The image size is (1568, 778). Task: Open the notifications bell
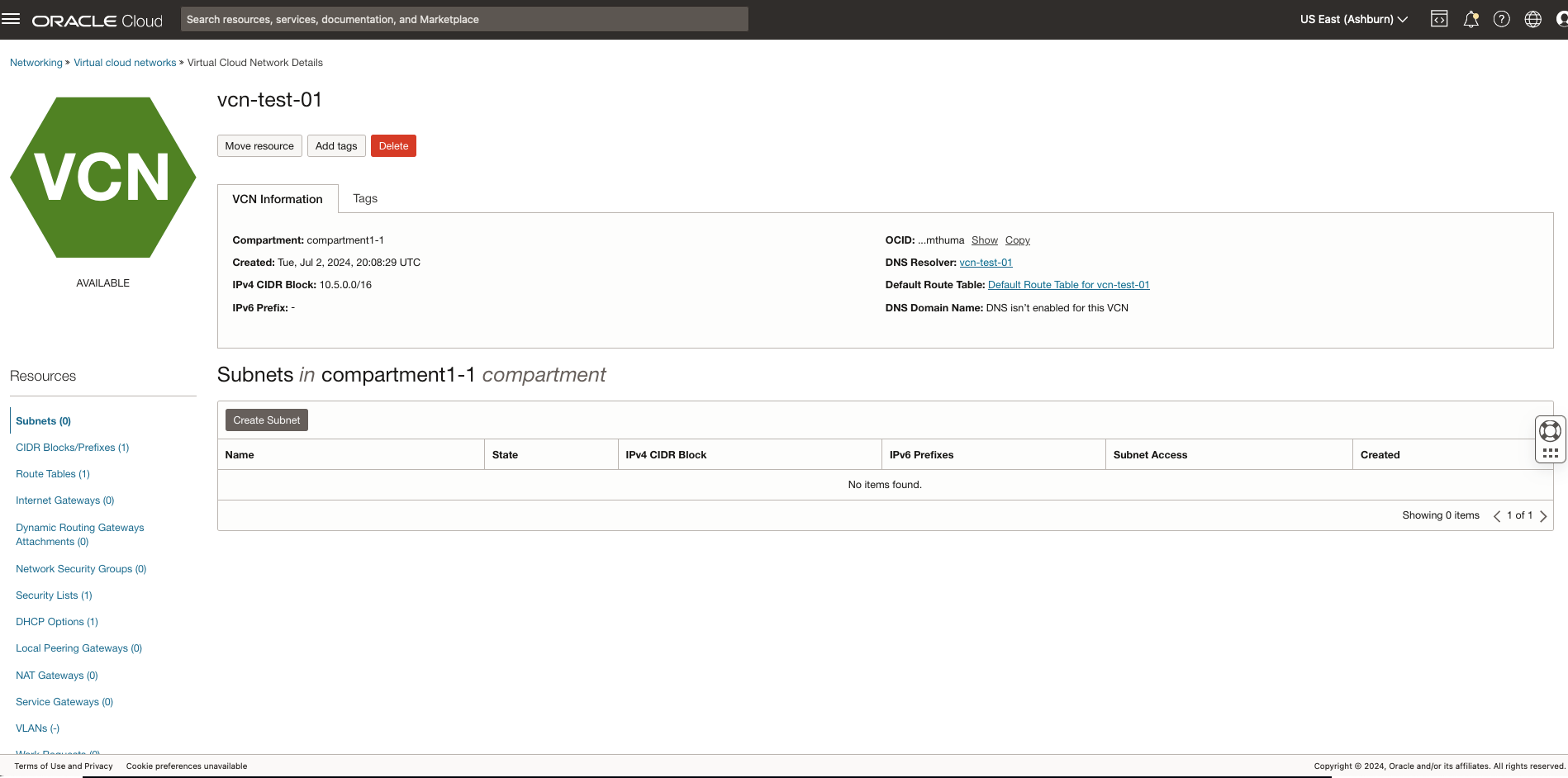point(1471,18)
